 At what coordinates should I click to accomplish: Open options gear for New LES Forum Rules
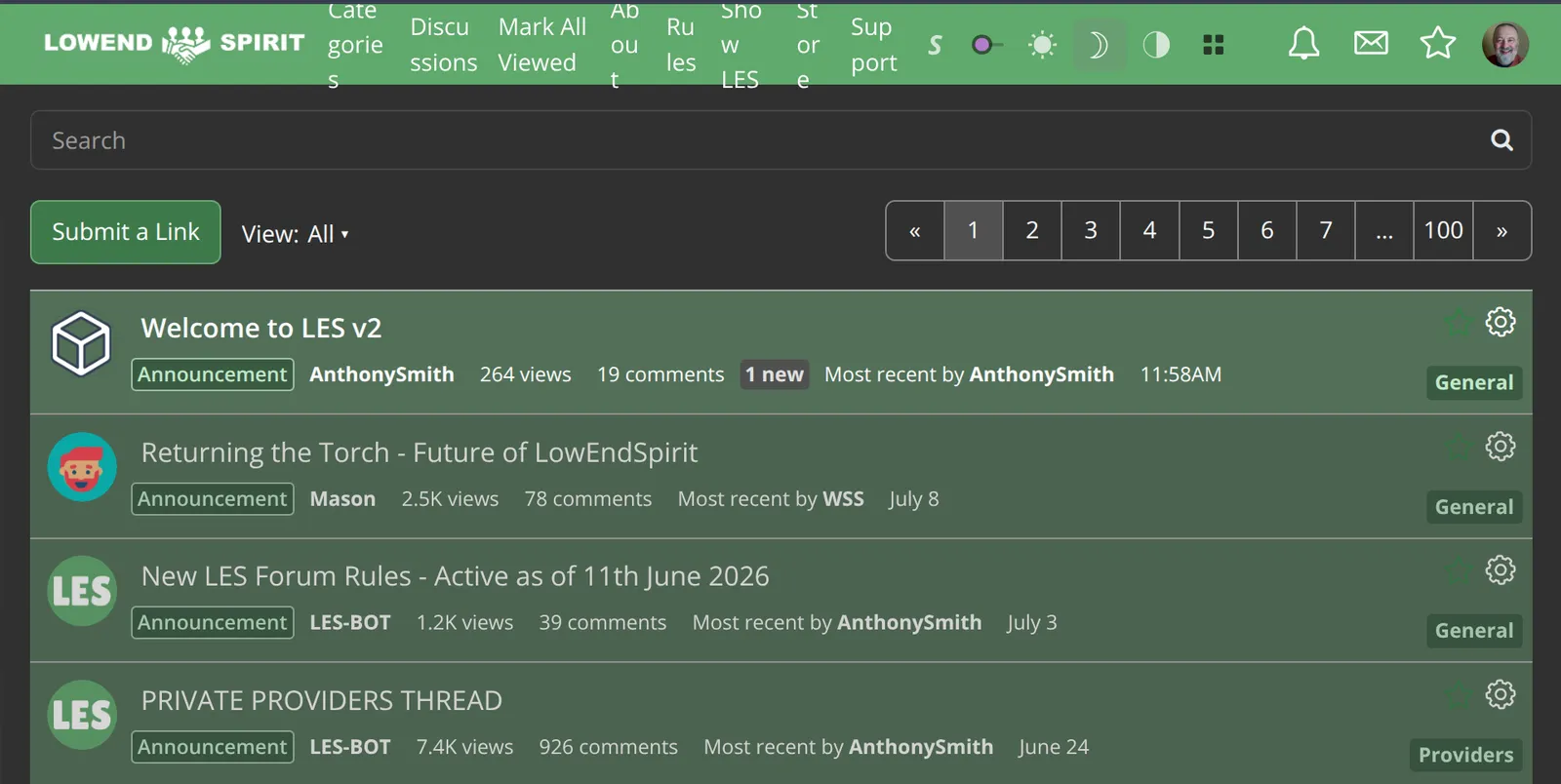pyautogui.click(x=1501, y=570)
